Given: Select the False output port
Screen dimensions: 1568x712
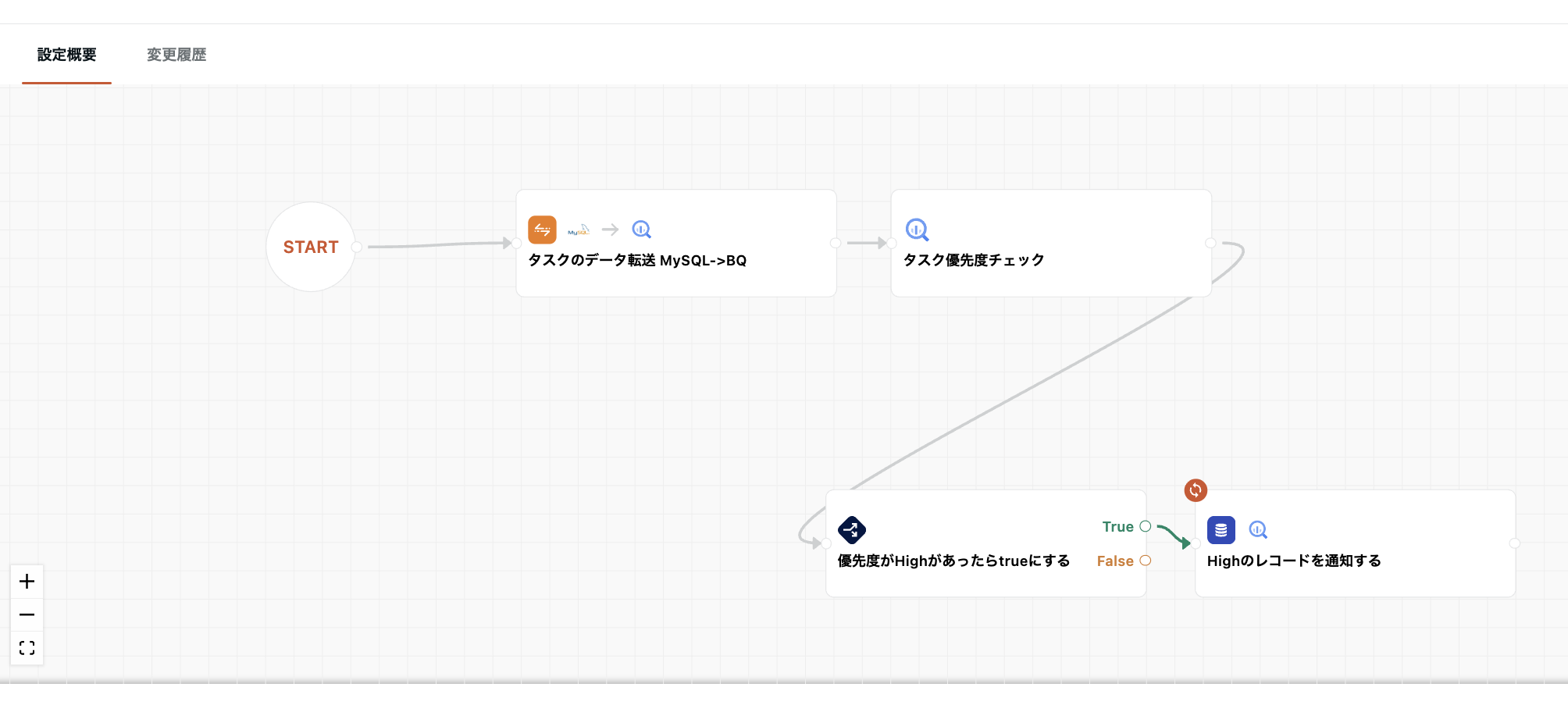Looking at the screenshot, I should (x=1146, y=561).
